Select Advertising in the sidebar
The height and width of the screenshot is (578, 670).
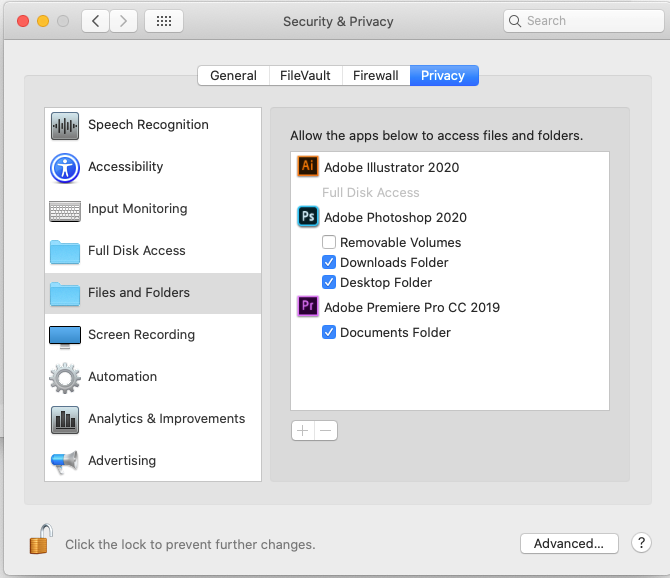click(153, 461)
